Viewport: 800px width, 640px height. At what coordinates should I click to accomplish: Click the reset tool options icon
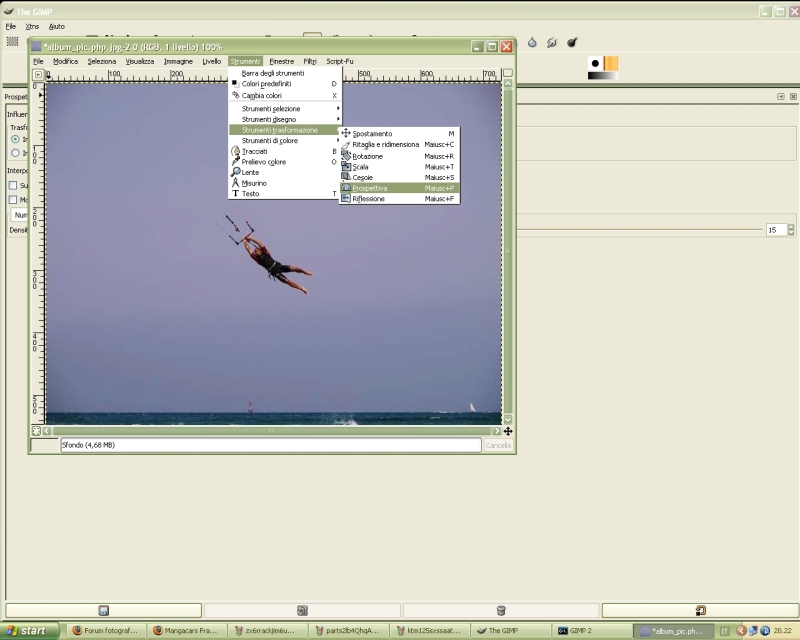(x=700, y=610)
